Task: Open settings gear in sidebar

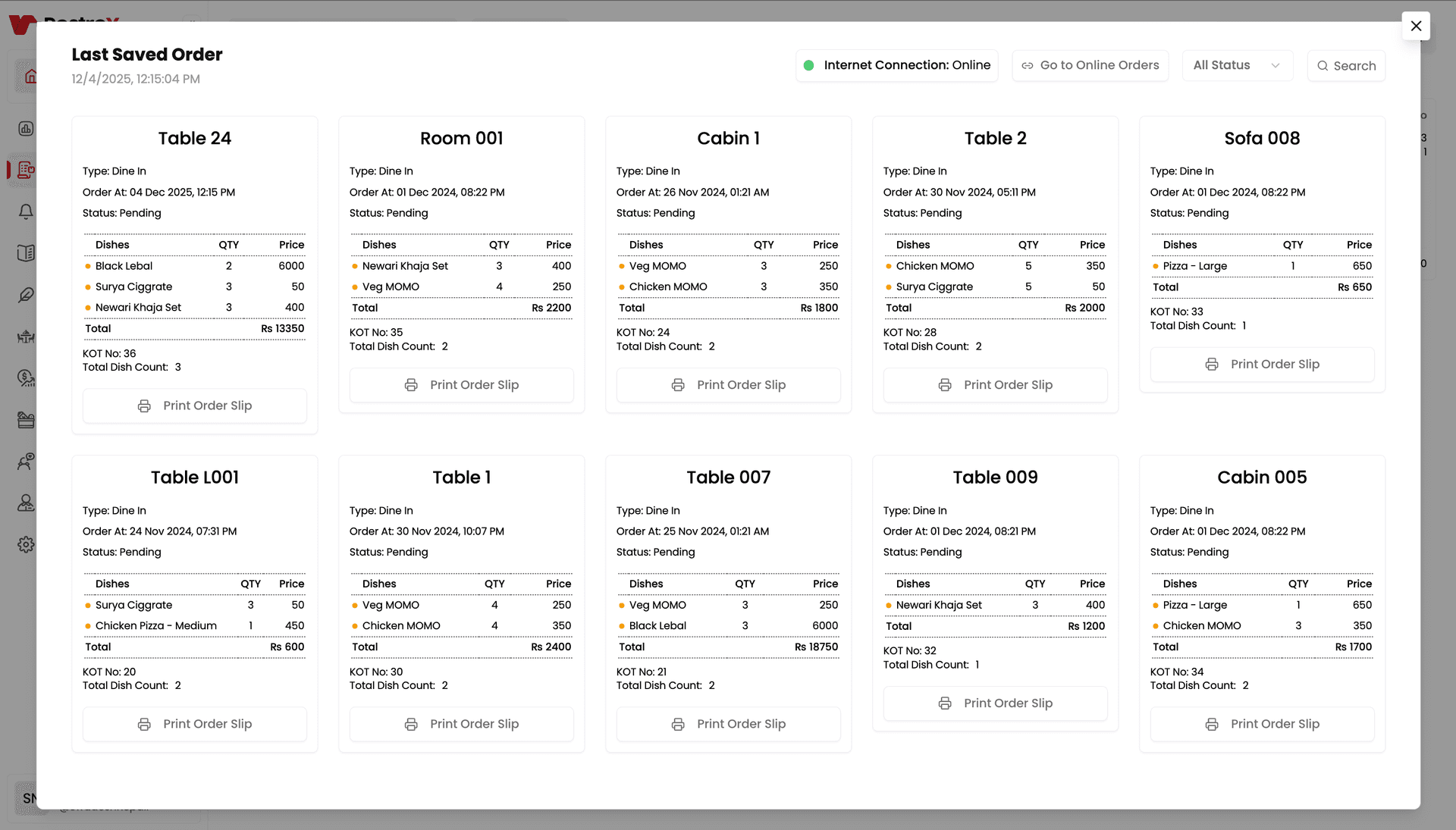Action: click(26, 544)
